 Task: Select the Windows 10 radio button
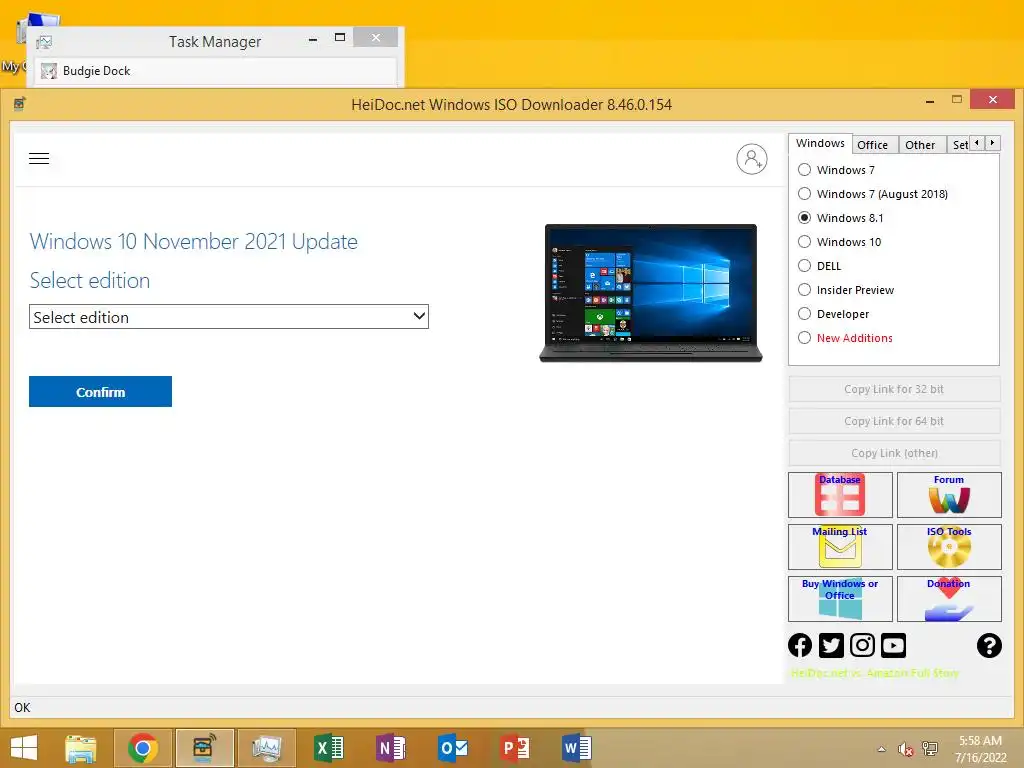(x=805, y=242)
